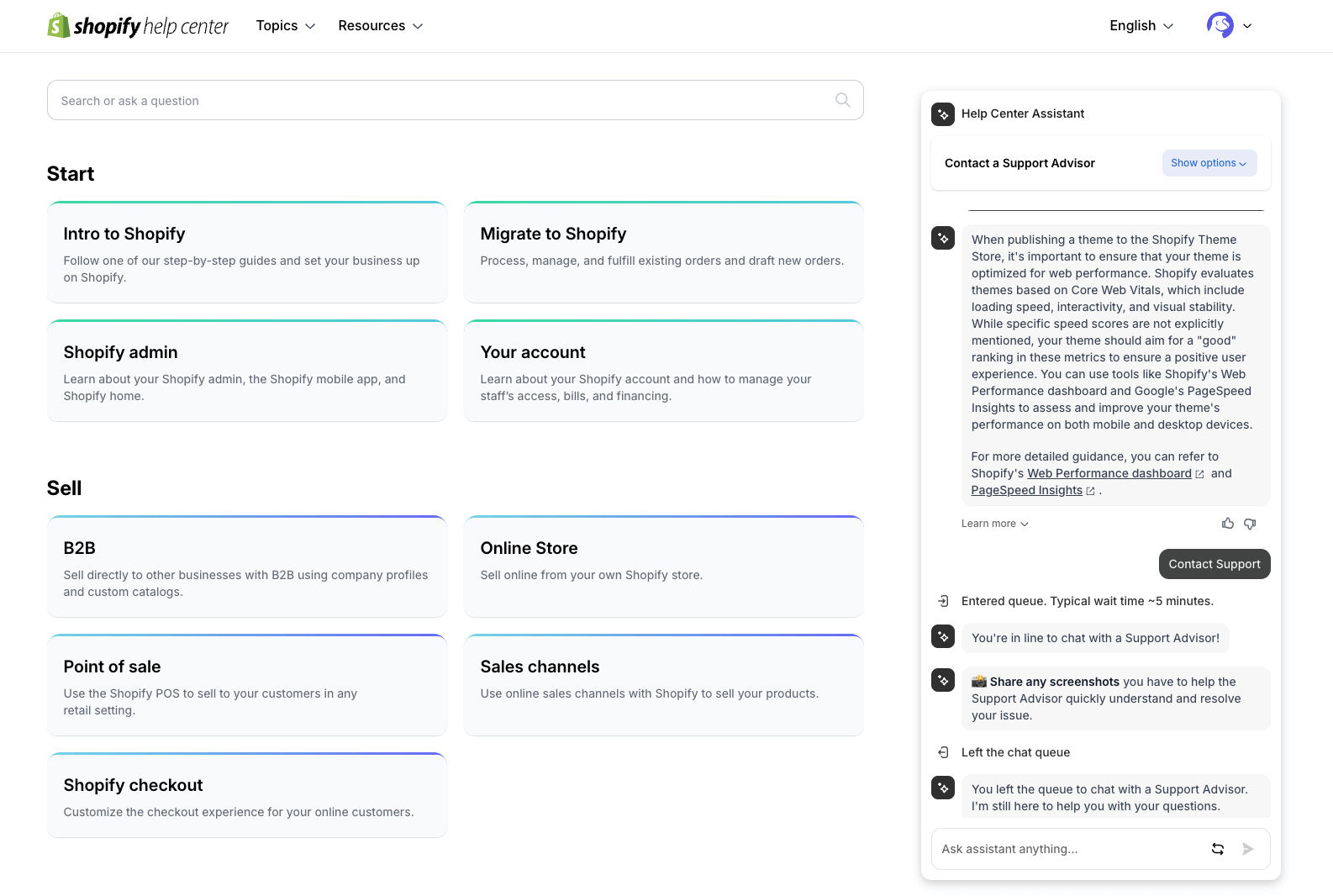Screen dimensions: 1333x896
Task: Open account menu chevron next to avatar
Action: (1247, 26)
